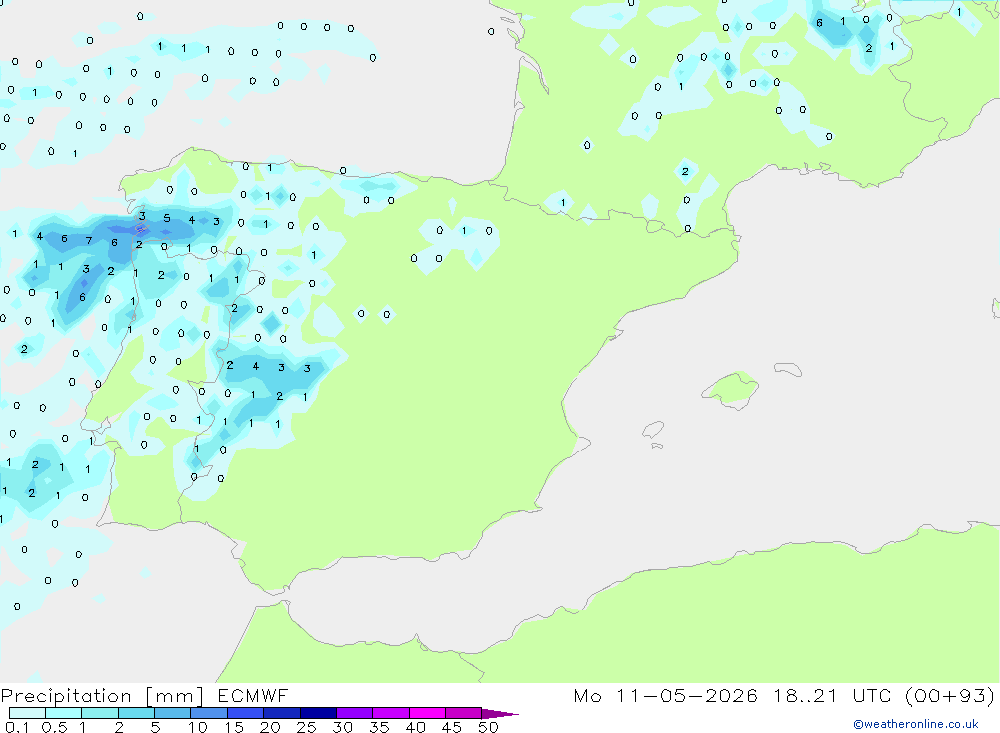Click the '45' legend scale label
The width and height of the screenshot is (1000, 733).
[x=452, y=727]
